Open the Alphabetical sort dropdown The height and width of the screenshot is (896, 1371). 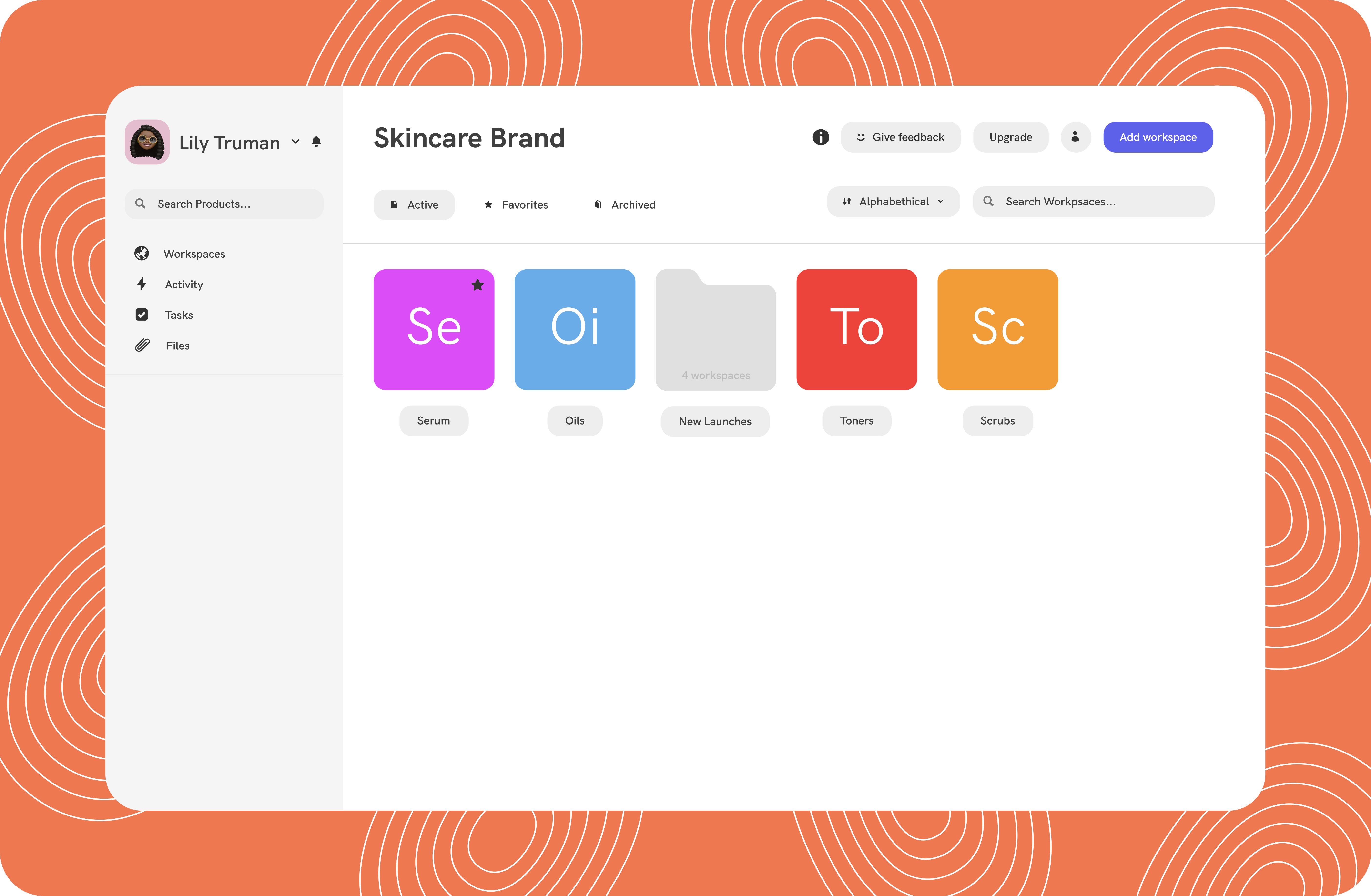(893, 202)
